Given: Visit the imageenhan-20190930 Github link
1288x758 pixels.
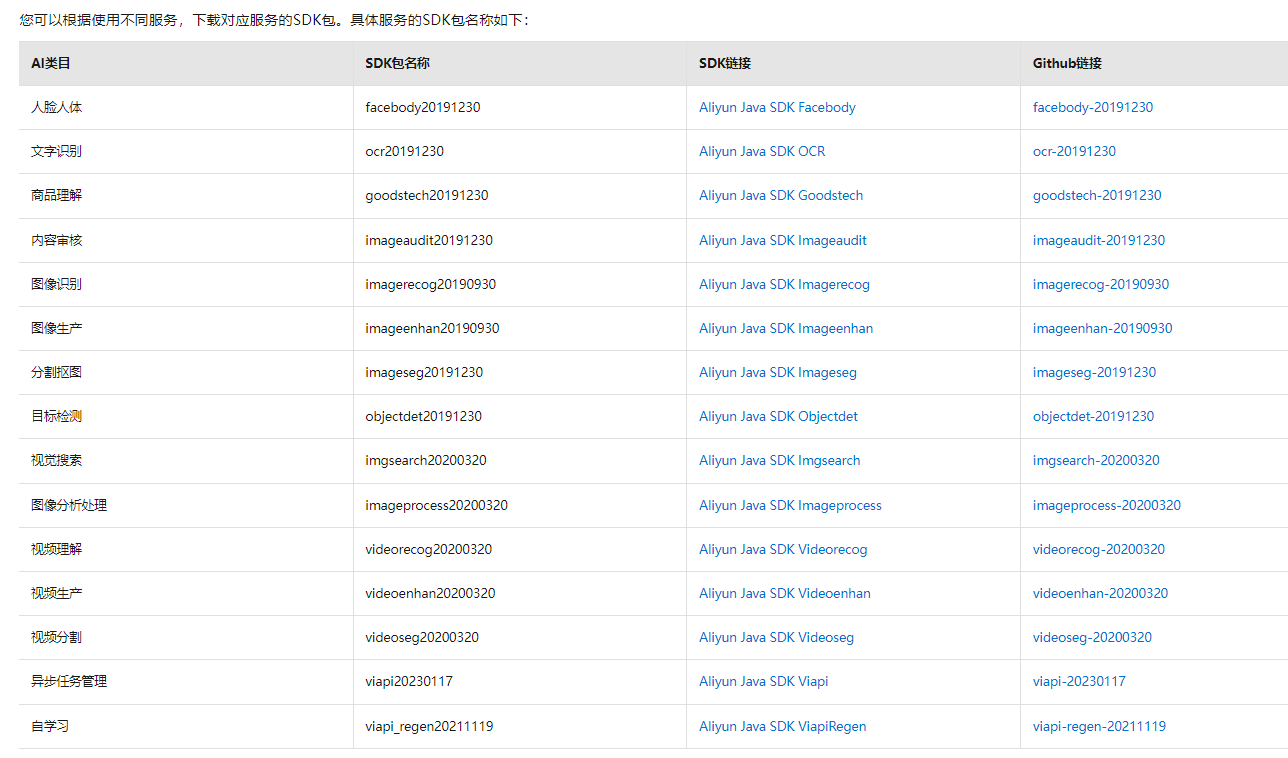Looking at the screenshot, I should pos(1103,328).
